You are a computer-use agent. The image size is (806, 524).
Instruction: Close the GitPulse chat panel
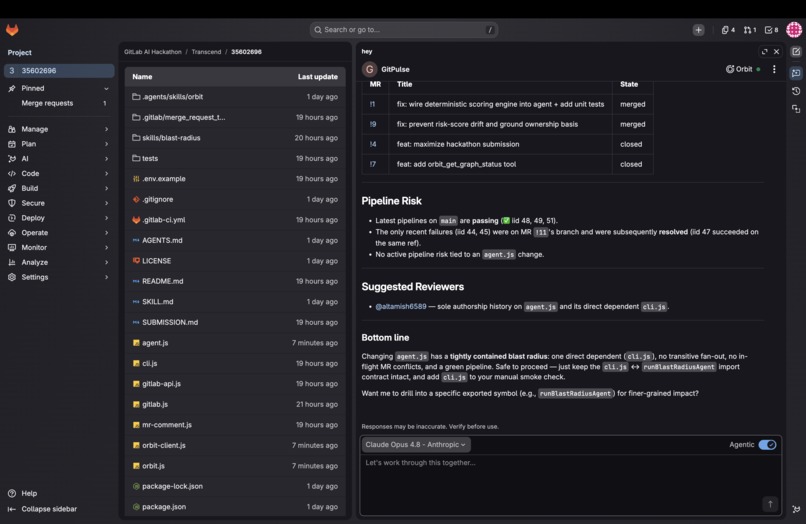[777, 51]
